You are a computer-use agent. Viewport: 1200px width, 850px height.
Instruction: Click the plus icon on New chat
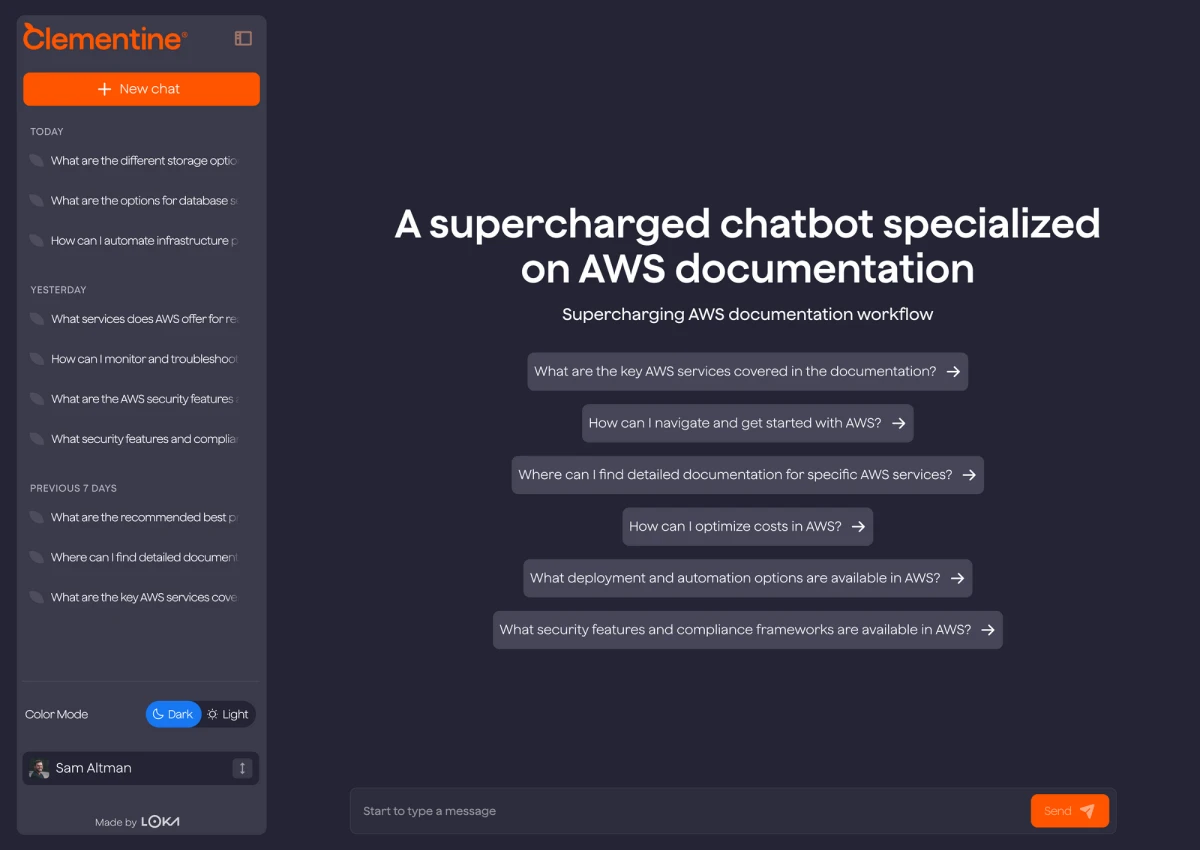click(x=103, y=89)
